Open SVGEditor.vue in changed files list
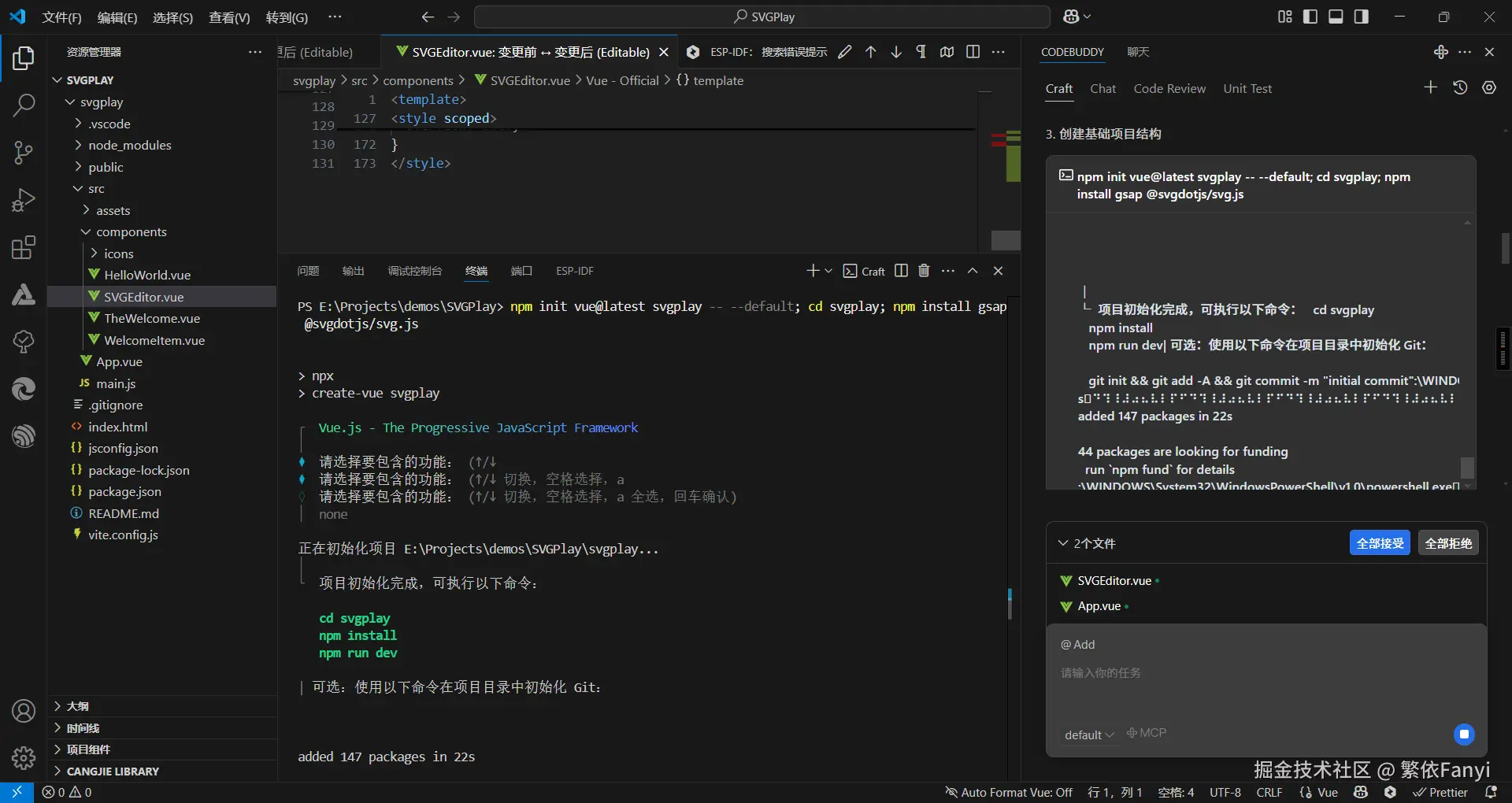Viewport: 1512px width, 803px height. click(1114, 581)
